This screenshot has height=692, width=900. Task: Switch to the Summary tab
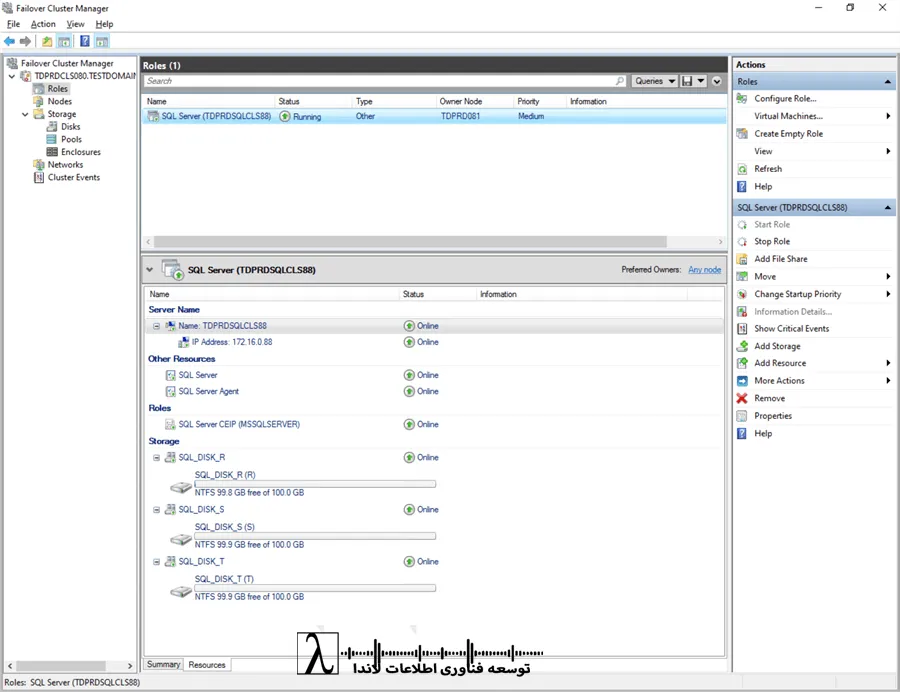164,664
